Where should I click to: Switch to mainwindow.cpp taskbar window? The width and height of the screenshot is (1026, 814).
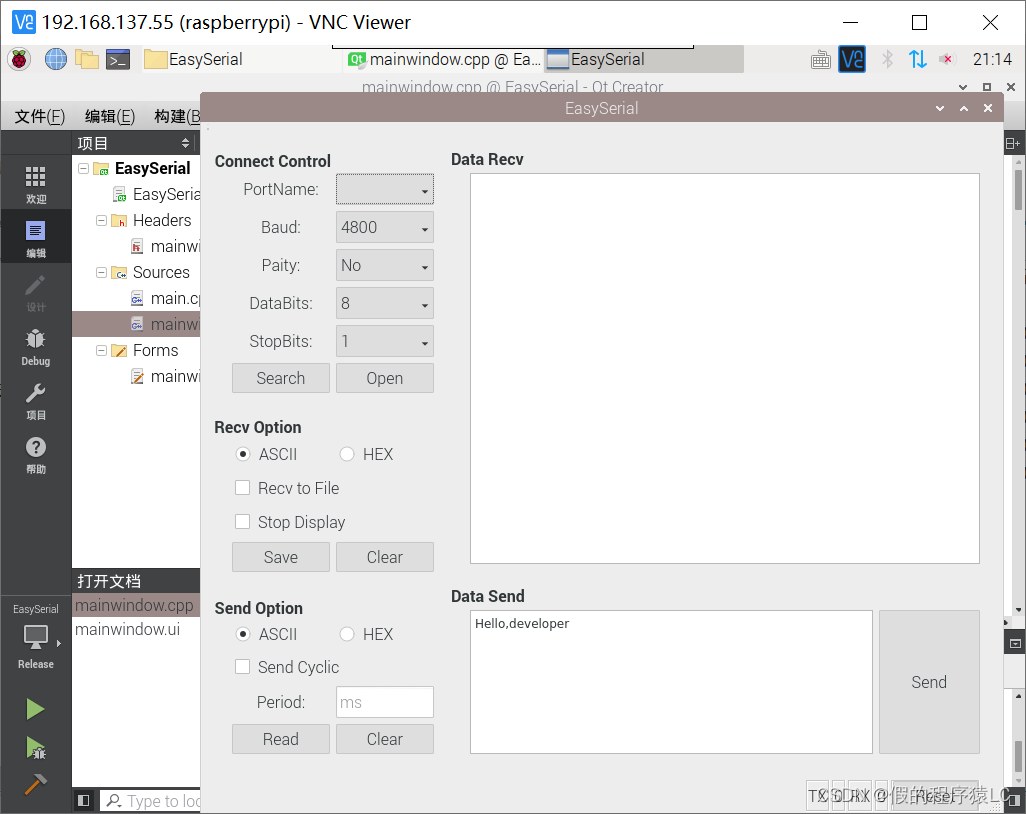point(445,60)
